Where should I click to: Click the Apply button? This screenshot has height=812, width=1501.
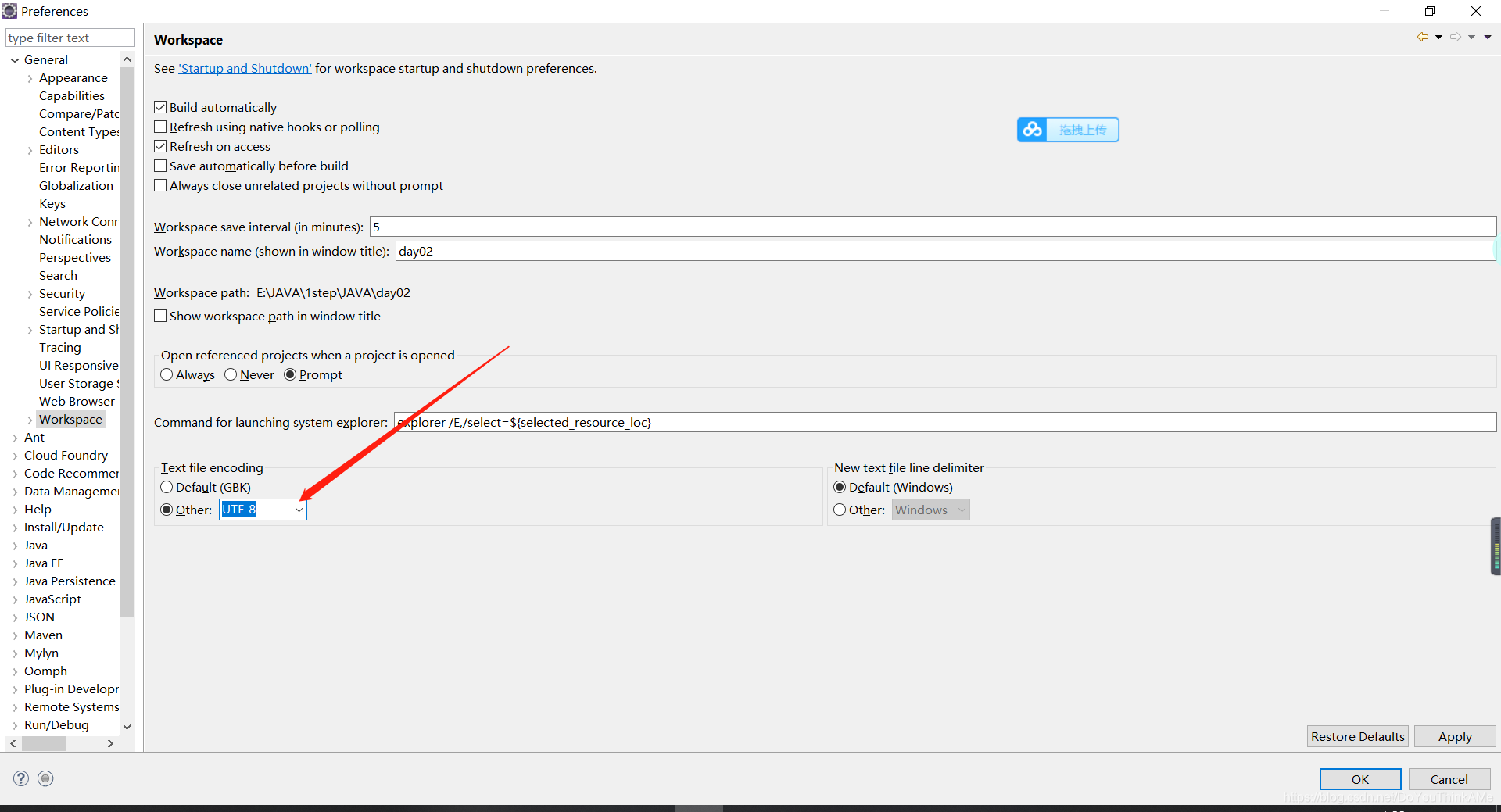pos(1455,736)
